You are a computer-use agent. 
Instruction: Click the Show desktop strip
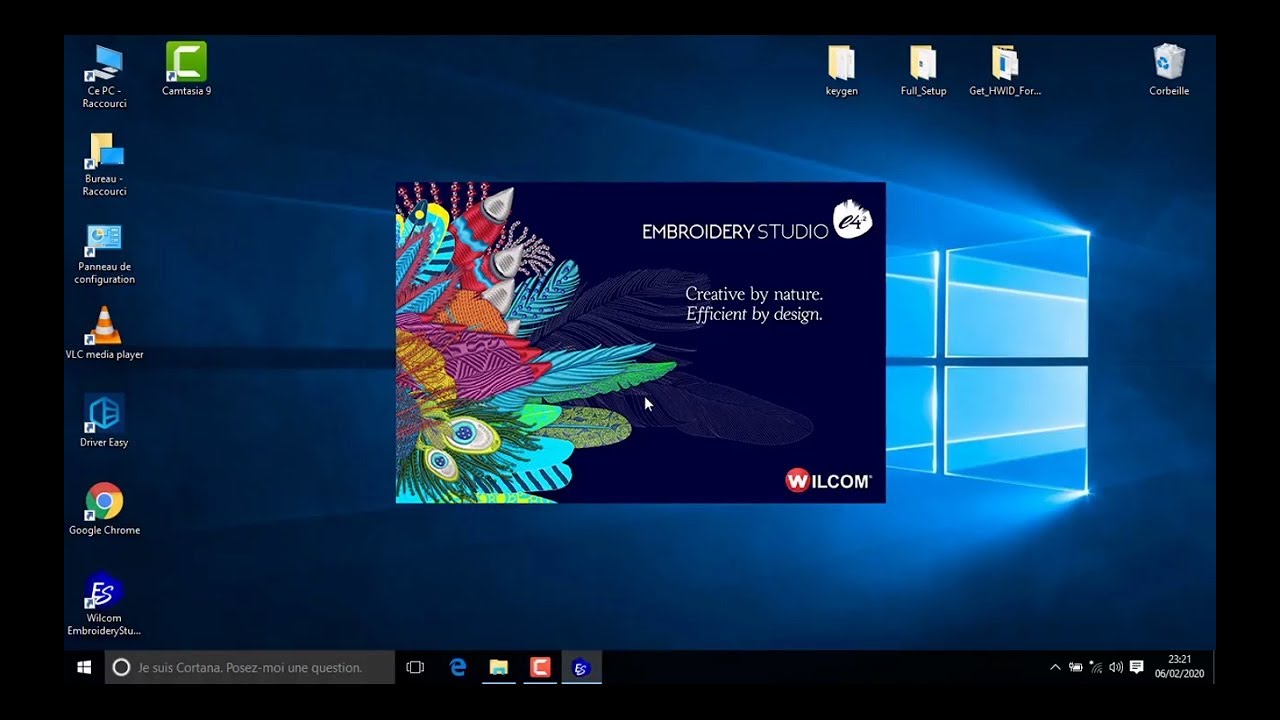click(x=1213, y=667)
